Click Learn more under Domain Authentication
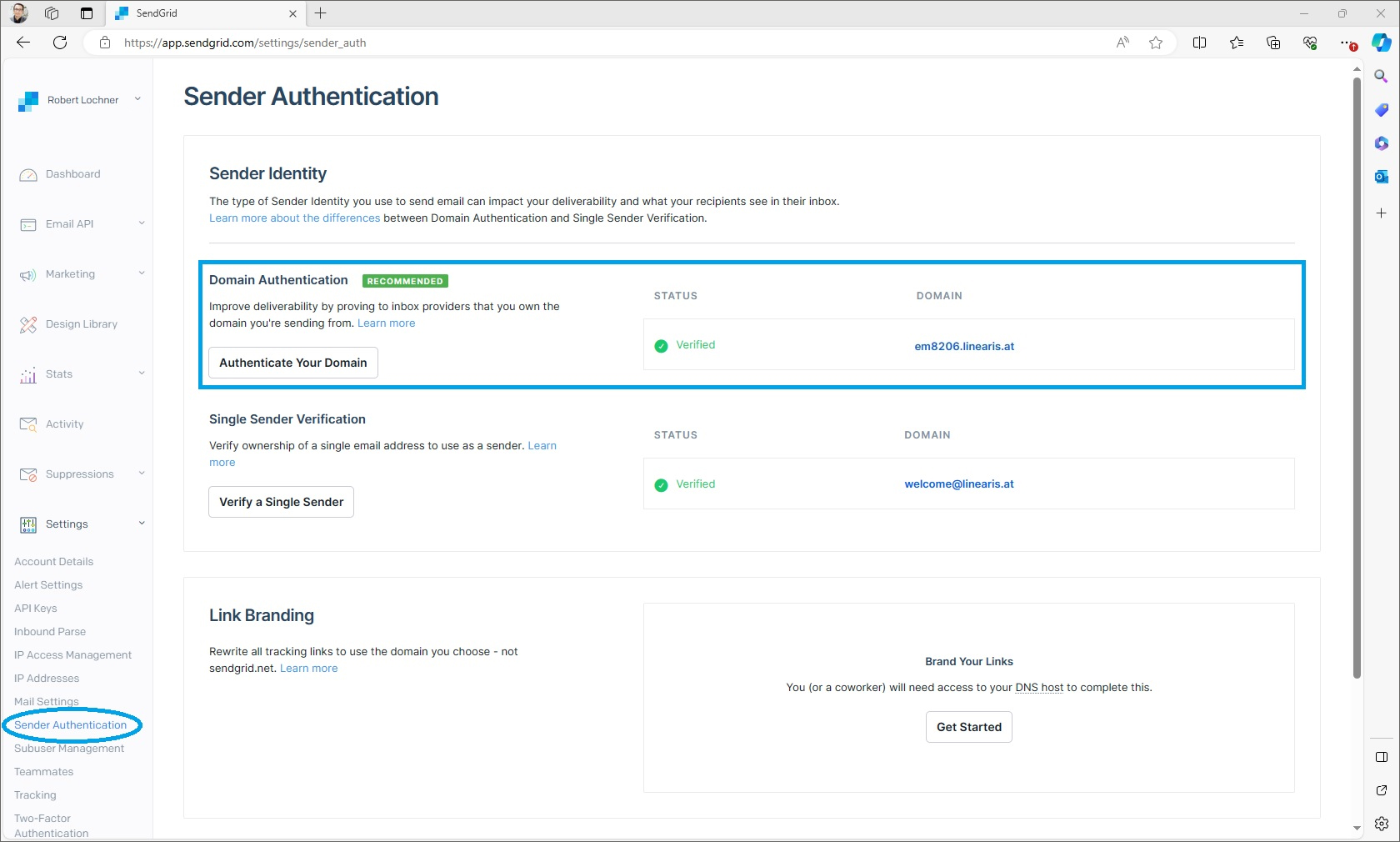Viewport: 1400px width, 842px height. tap(386, 323)
